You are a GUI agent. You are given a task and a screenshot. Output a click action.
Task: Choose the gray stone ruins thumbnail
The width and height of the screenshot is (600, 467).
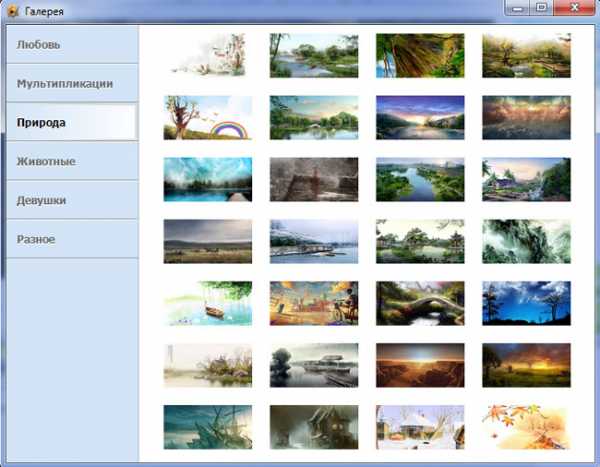coord(314,180)
